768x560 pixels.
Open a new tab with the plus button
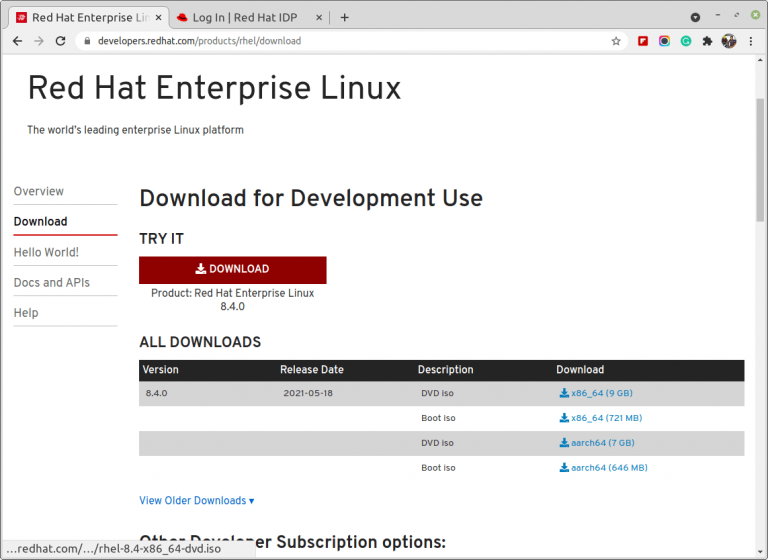[344, 18]
